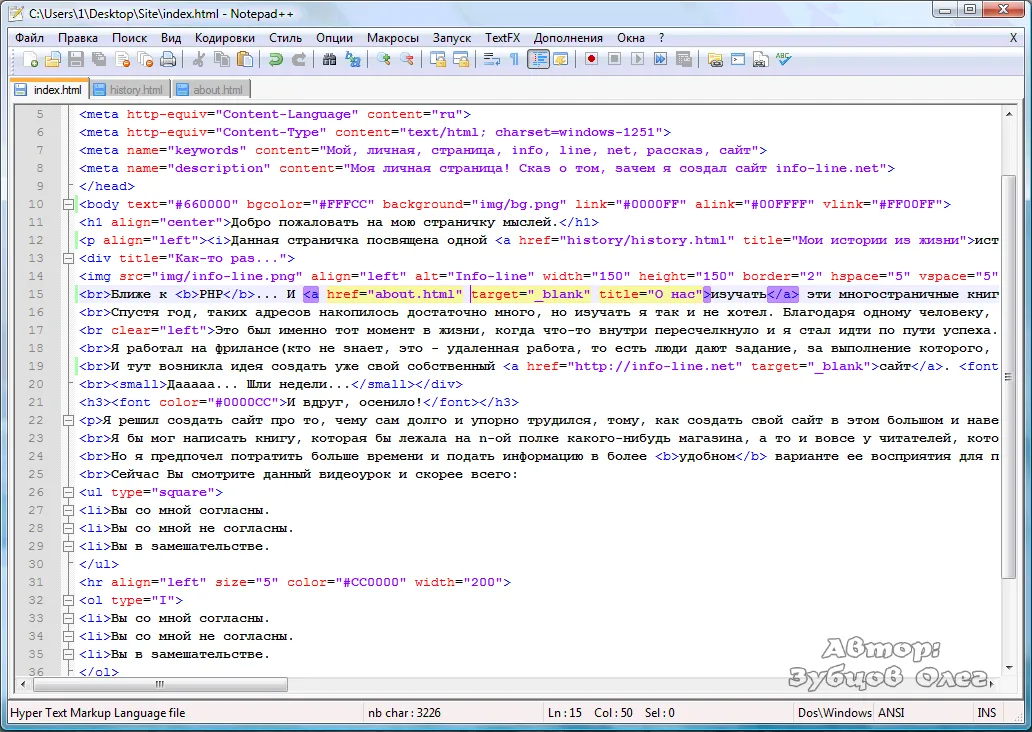Click the toolbar icon just left of spell-check
Viewport: 1032px width, 732px height.
point(760,60)
